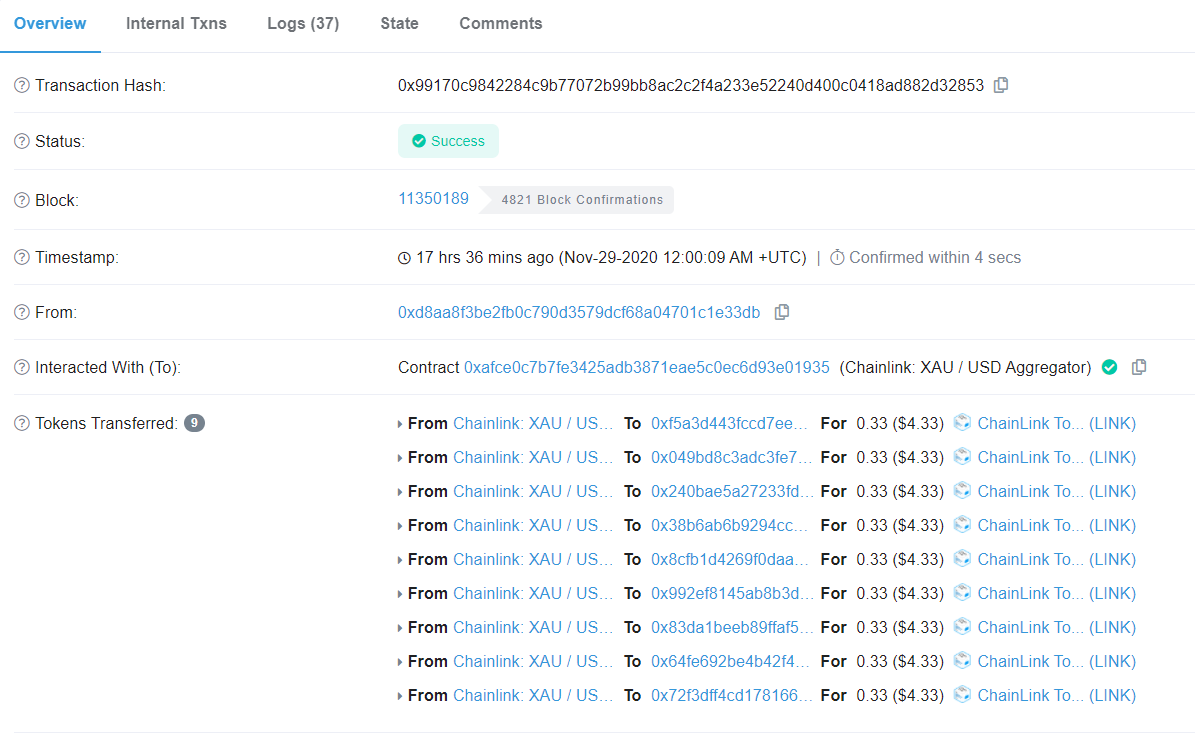Open the Comments tab
The image size is (1195, 739).
[x=501, y=24]
